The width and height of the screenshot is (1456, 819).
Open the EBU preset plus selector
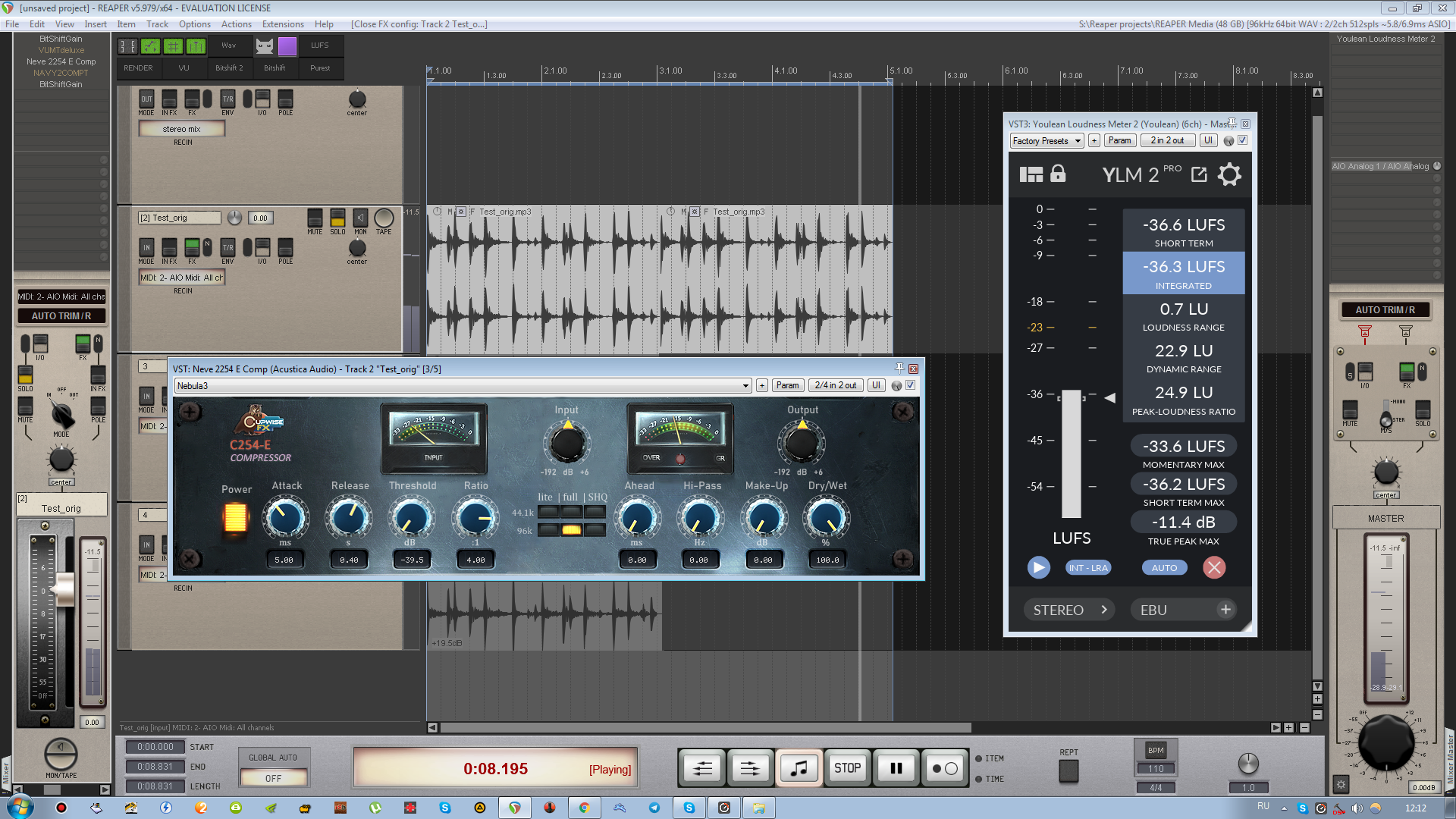1184,610
